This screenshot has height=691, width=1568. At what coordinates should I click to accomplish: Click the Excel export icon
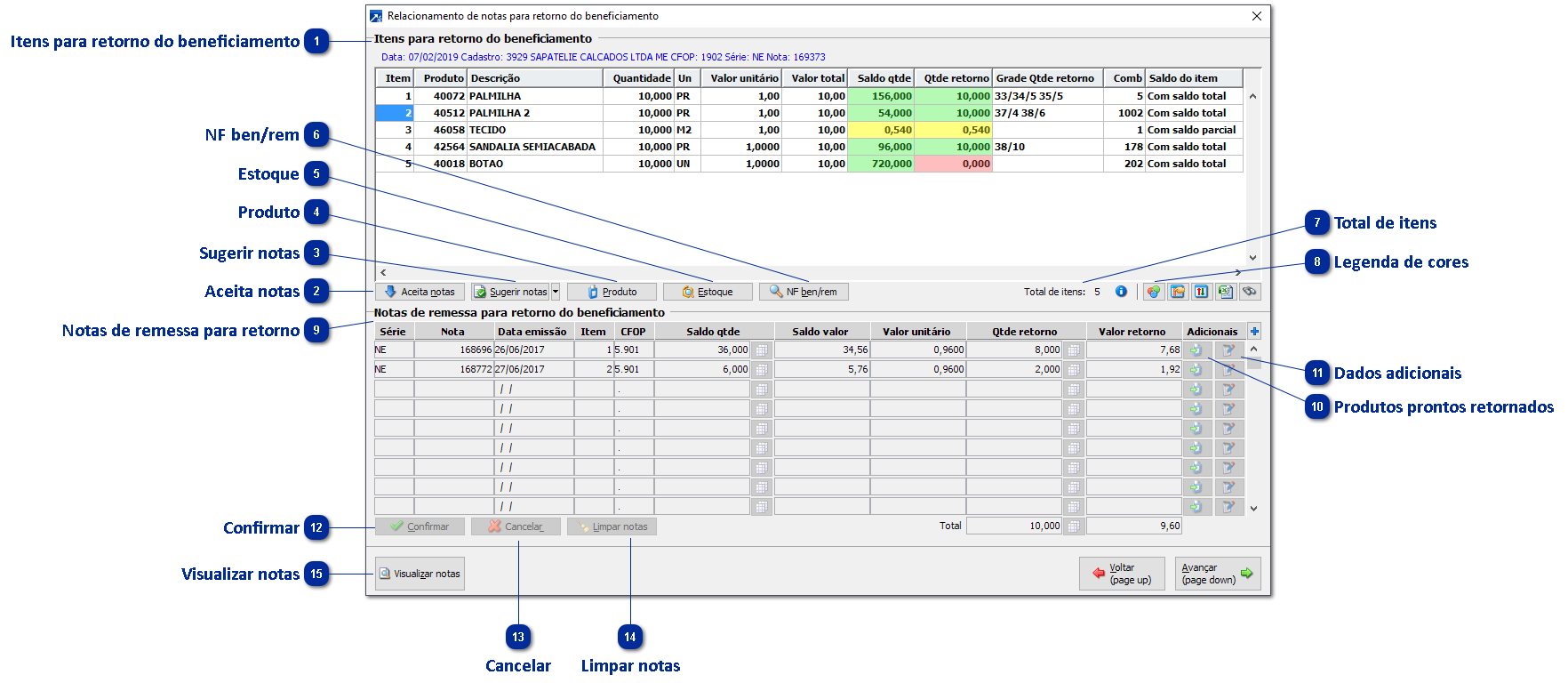tap(1225, 292)
